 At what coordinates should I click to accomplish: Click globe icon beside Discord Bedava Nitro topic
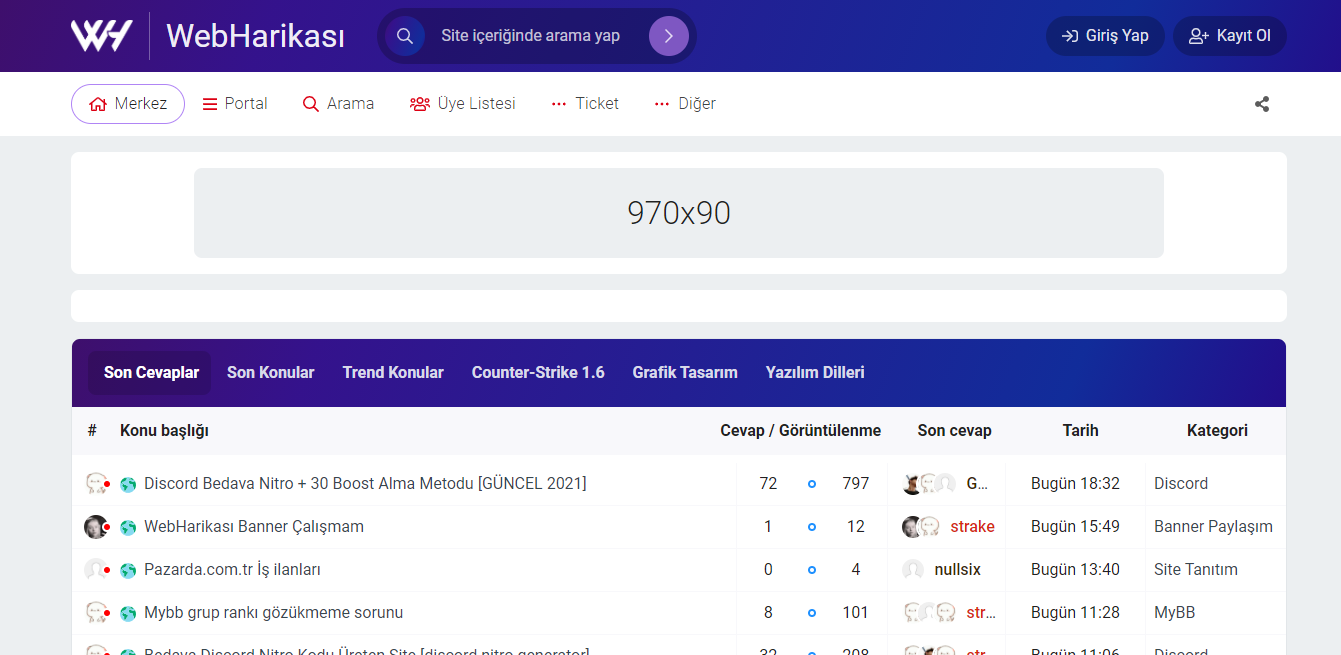(128, 484)
